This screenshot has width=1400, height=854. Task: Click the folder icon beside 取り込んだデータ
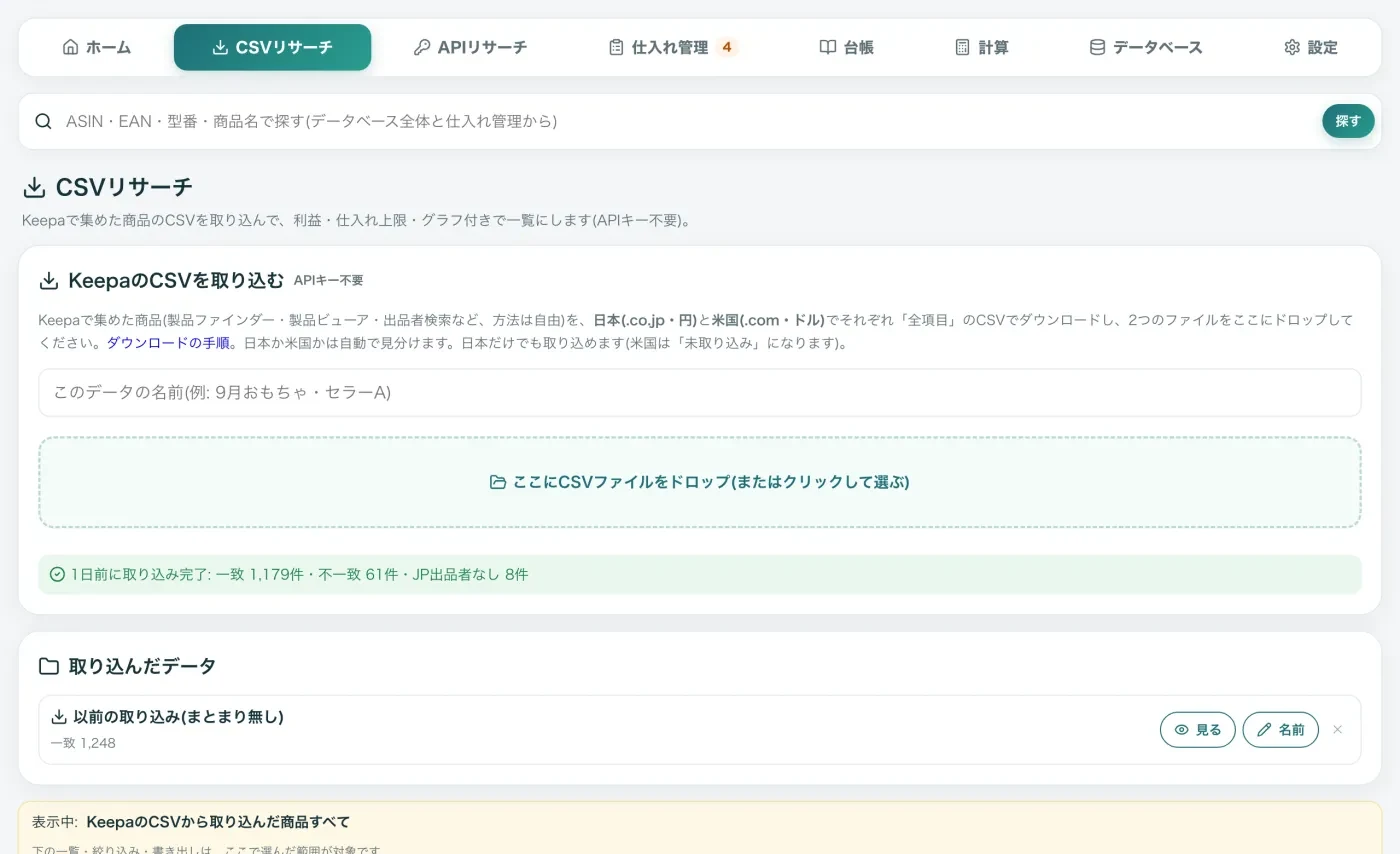48,666
